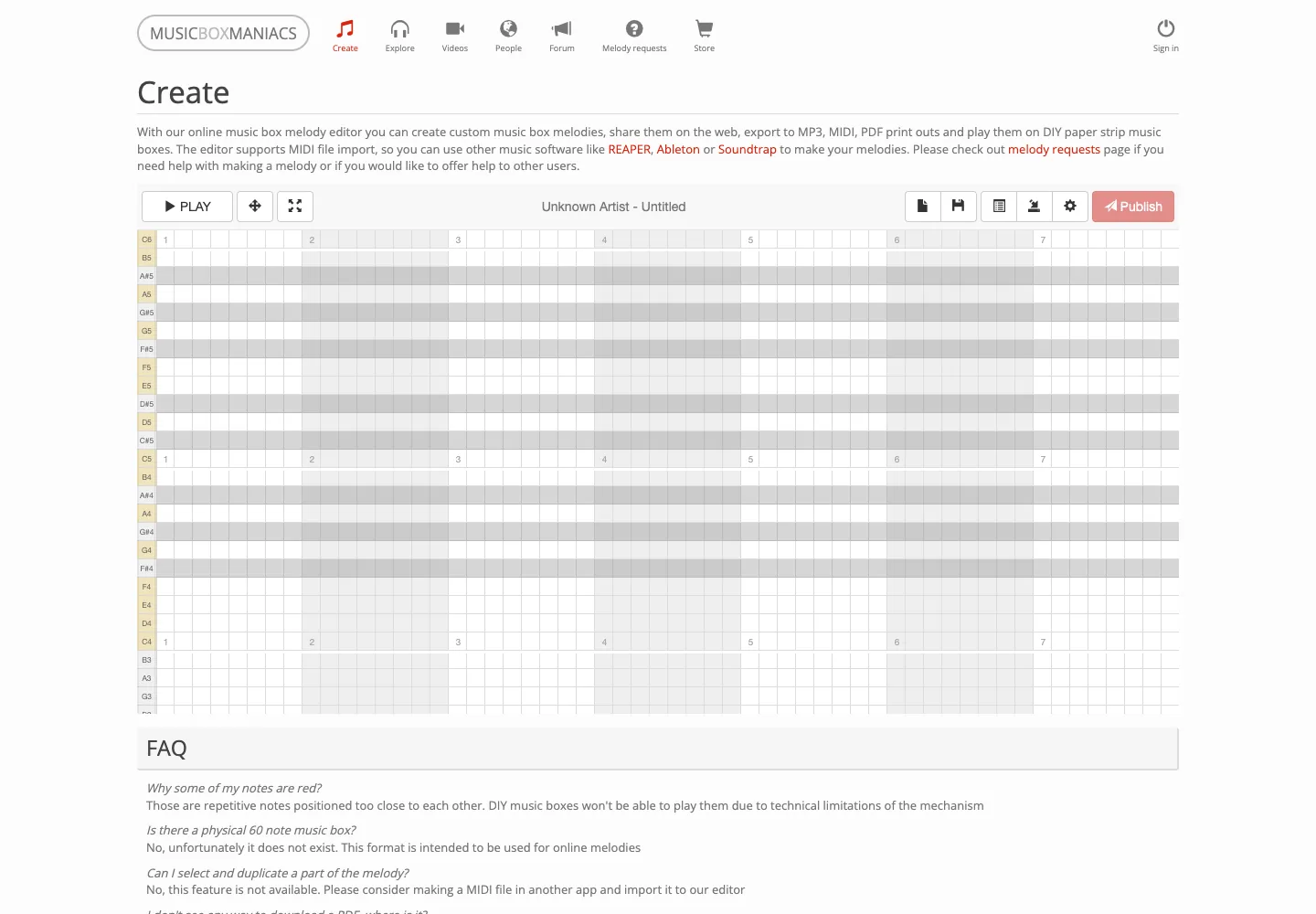Viewport: 1316px width, 914px height.
Task: Select the D4 note row label
Action: [146, 623]
